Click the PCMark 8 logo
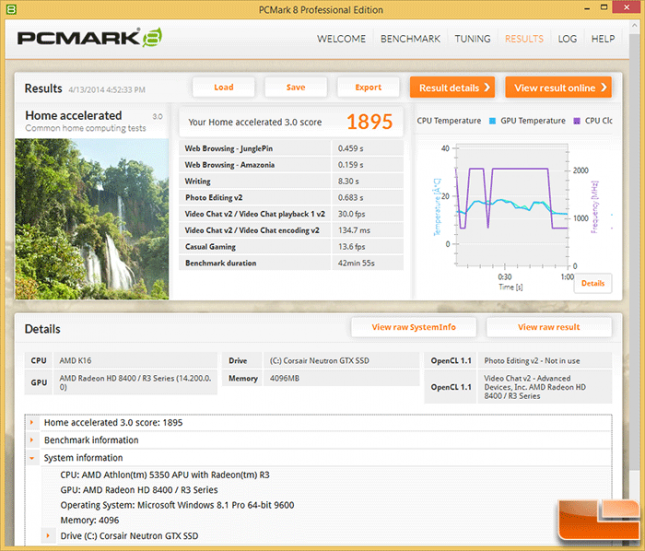Viewport: 645px width, 551px height. point(90,38)
